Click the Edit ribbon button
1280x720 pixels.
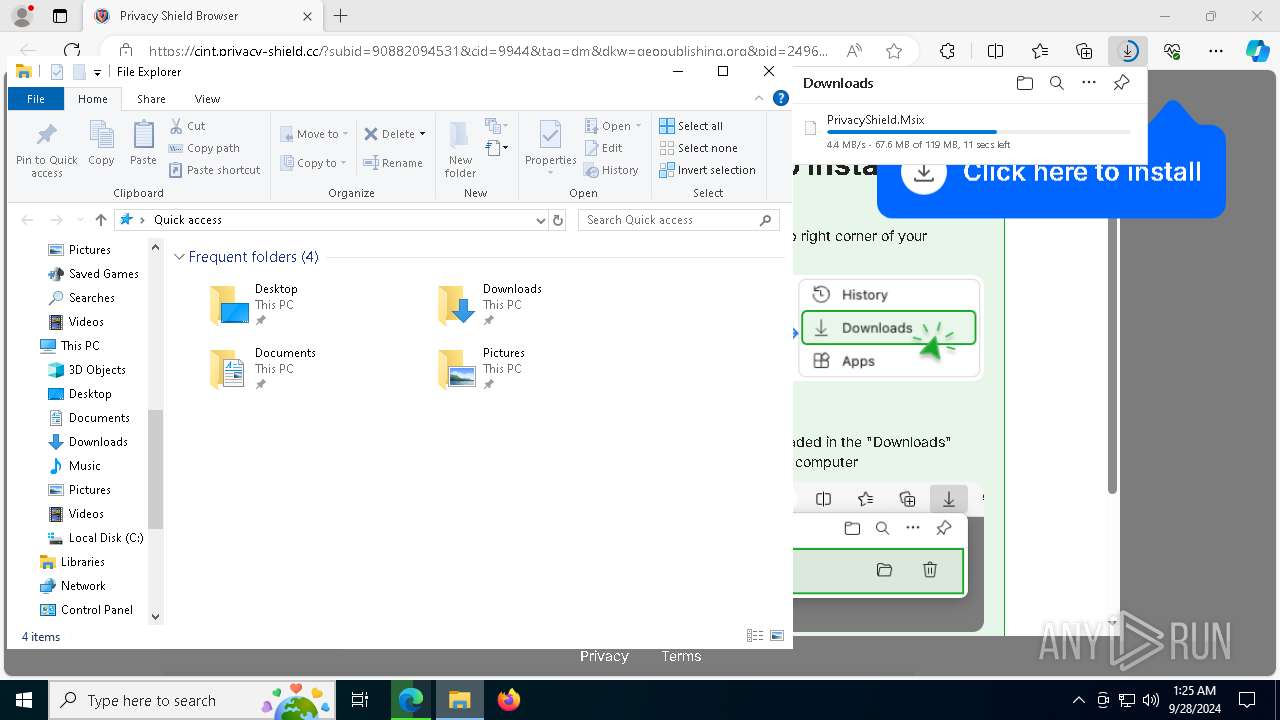pos(603,148)
